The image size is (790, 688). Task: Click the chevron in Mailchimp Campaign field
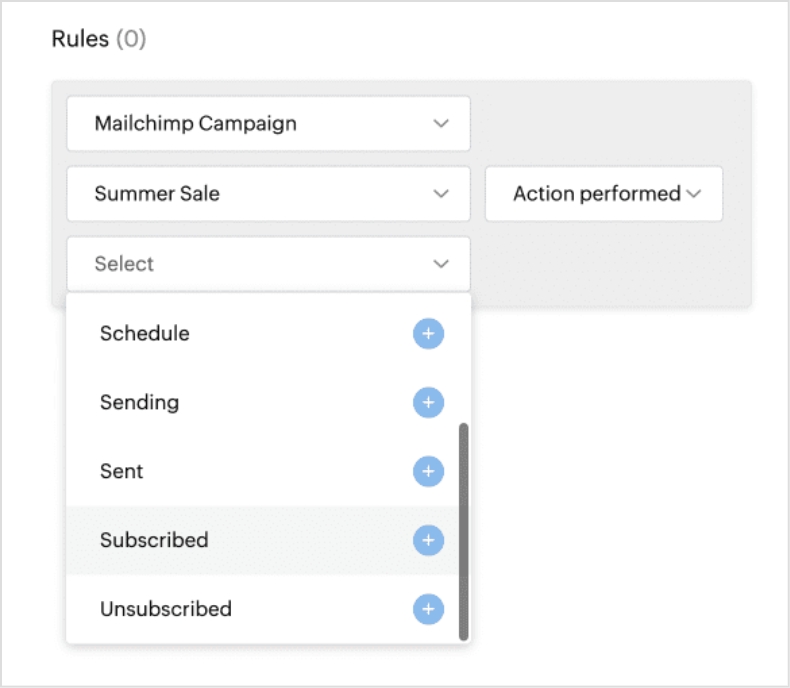(441, 124)
